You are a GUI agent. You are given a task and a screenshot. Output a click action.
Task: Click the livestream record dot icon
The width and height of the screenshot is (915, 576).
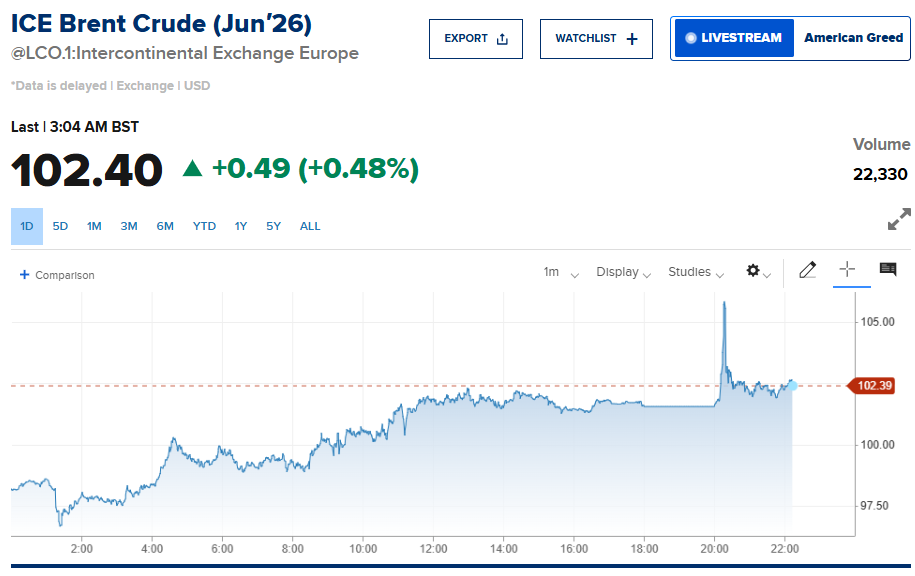(x=690, y=38)
